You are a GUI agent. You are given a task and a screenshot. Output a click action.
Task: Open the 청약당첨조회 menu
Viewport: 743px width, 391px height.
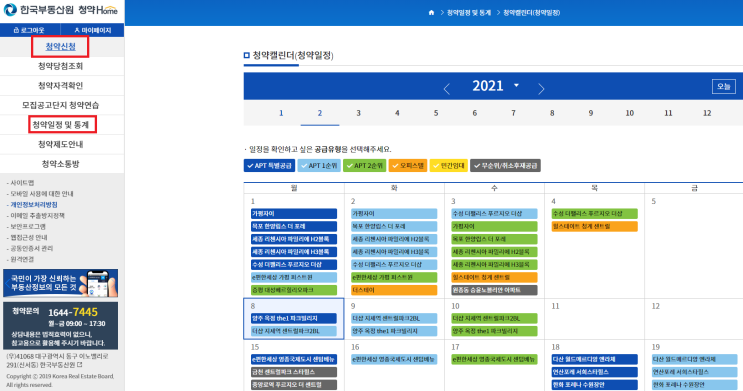[x=60, y=66]
